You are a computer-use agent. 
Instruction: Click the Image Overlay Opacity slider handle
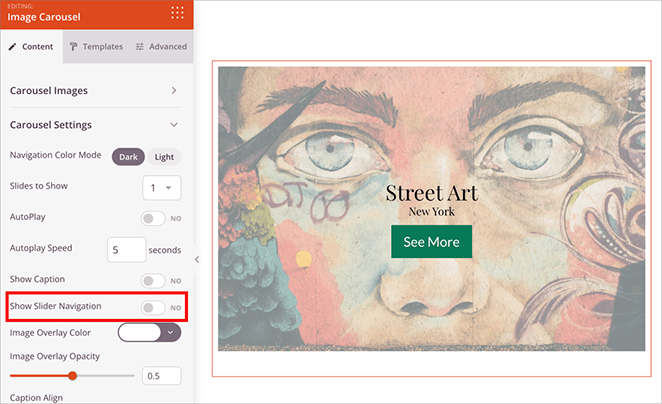coord(72,376)
